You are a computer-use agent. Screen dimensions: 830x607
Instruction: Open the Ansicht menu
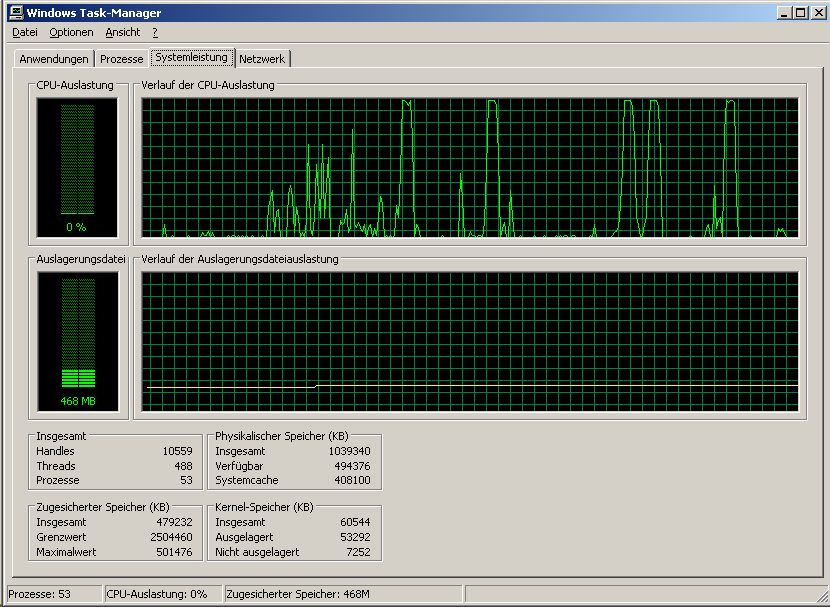[123, 33]
